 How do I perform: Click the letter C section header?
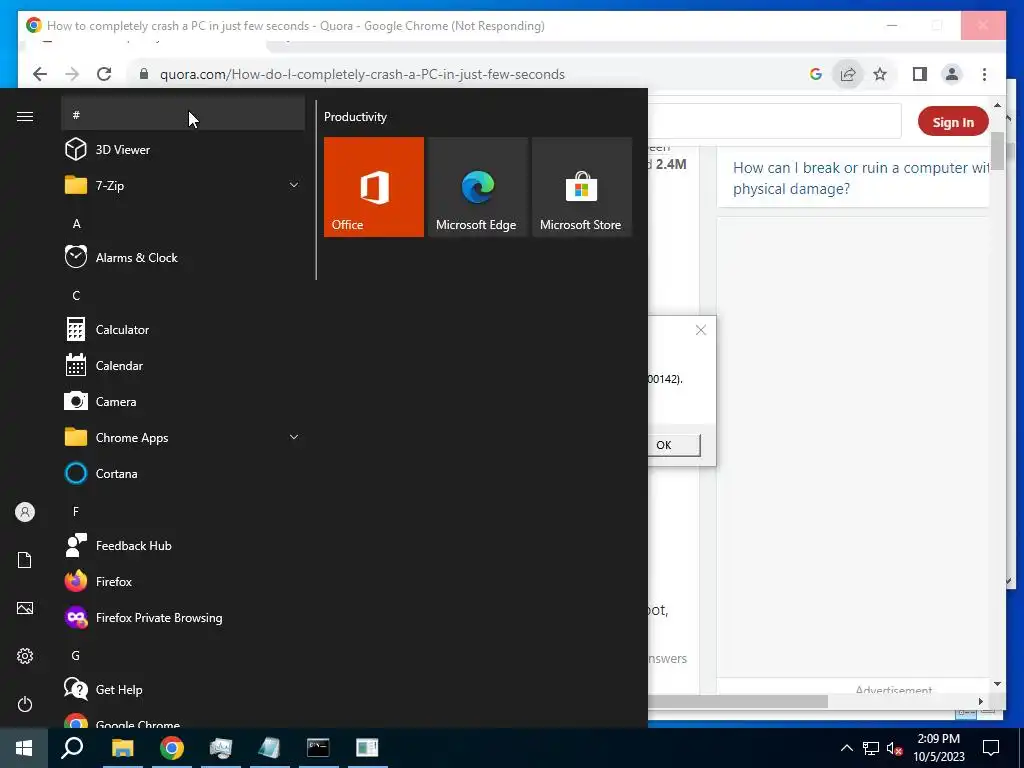pos(76,295)
